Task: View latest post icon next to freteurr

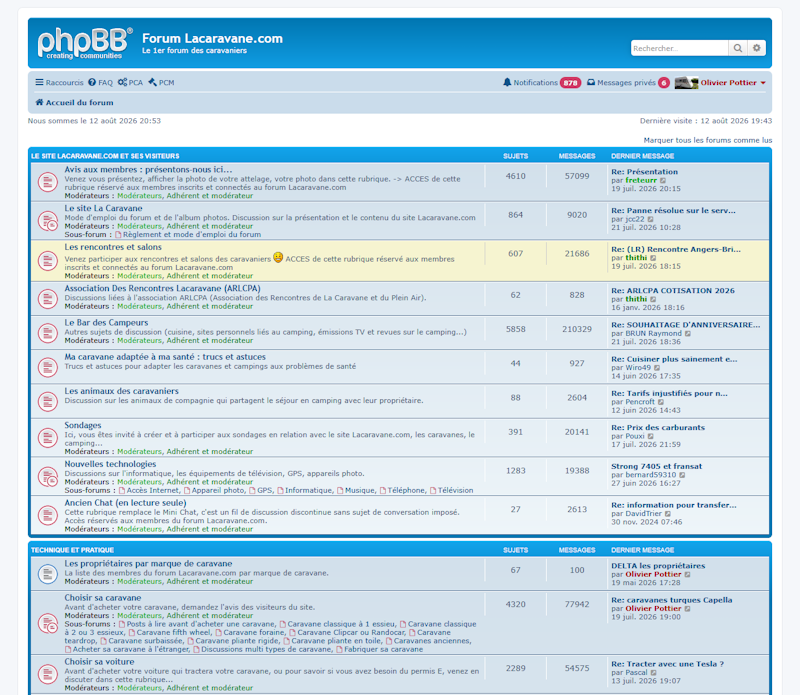Action: 663,180
